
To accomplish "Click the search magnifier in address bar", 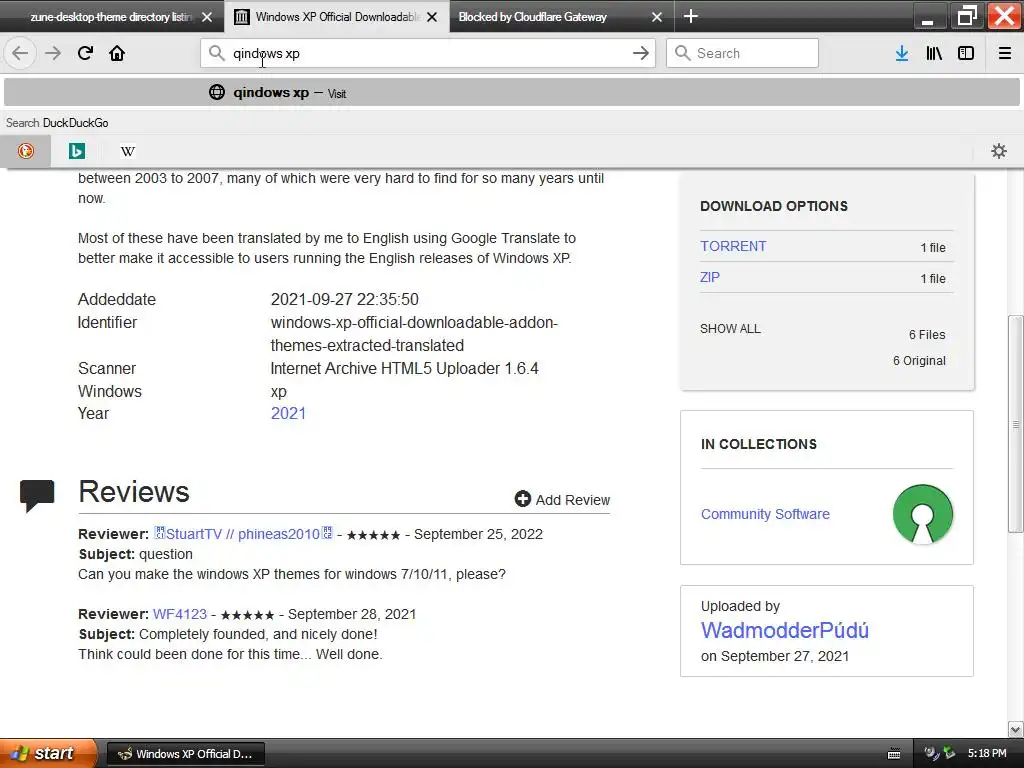I will 216,53.
